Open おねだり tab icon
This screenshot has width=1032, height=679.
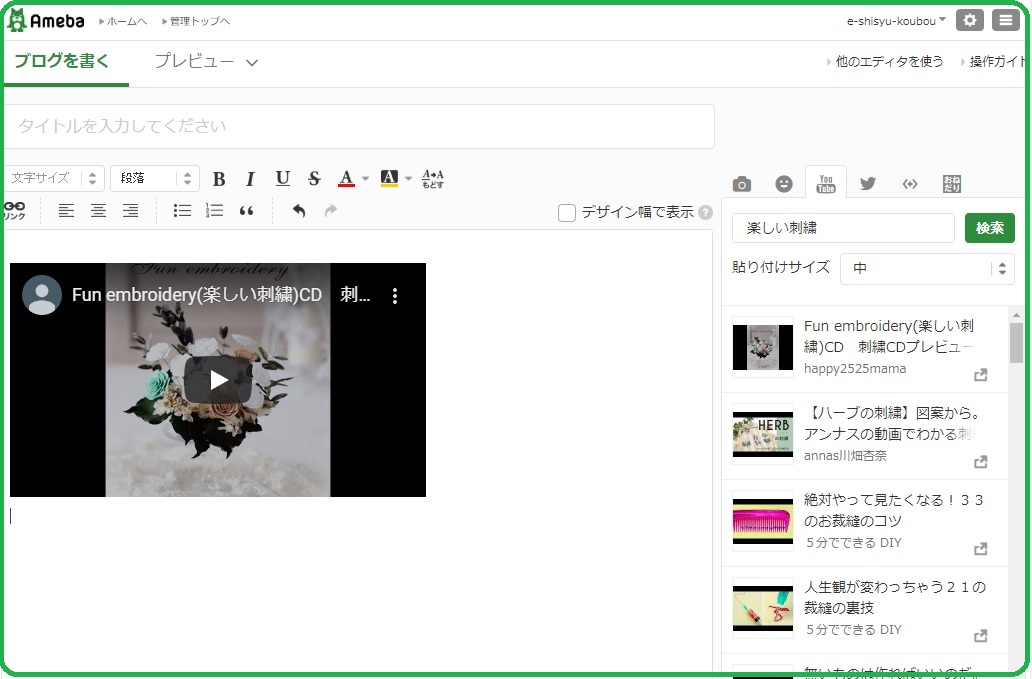pyautogui.click(x=952, y=184)
